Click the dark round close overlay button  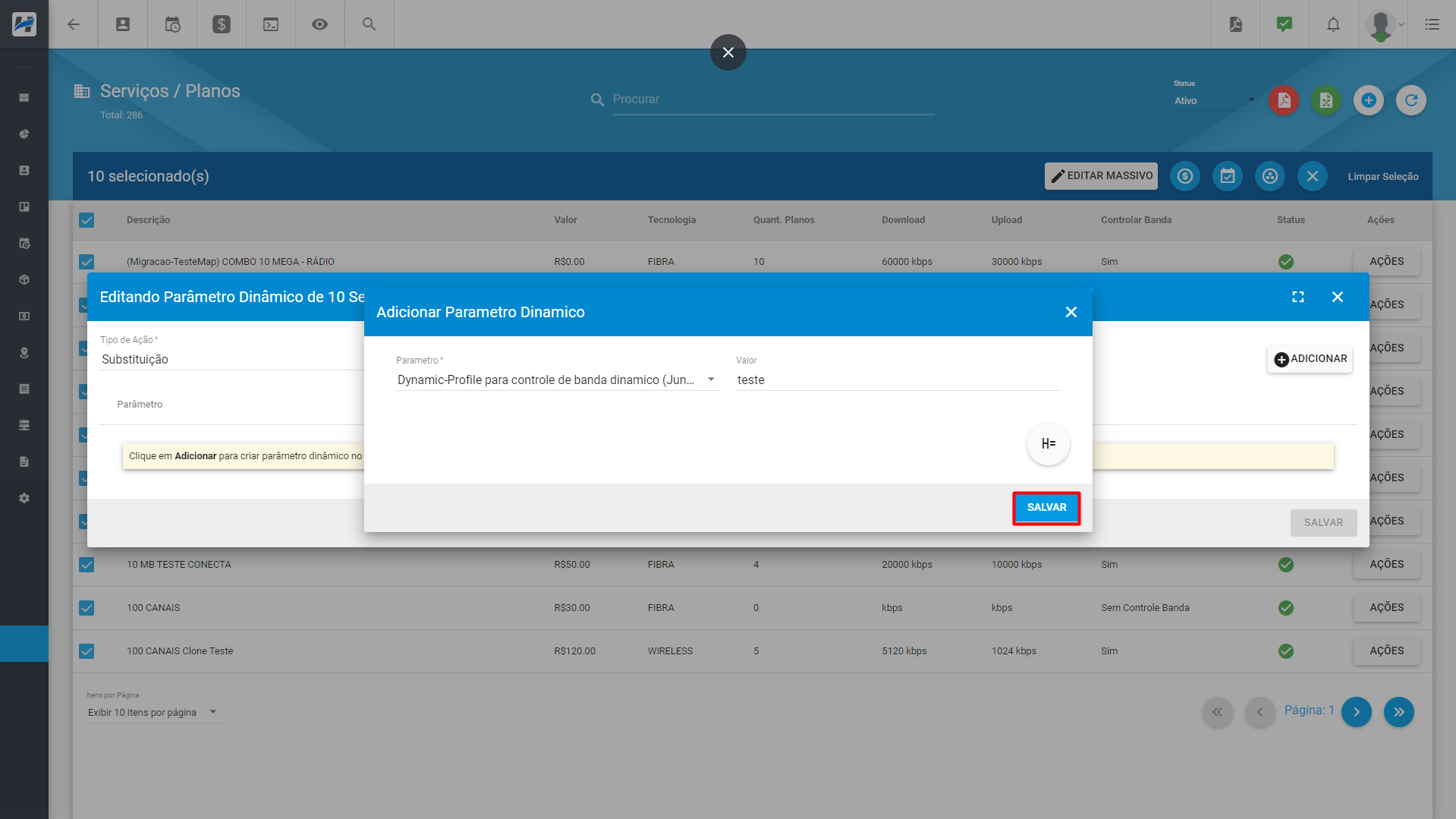[x=728, y=52]
